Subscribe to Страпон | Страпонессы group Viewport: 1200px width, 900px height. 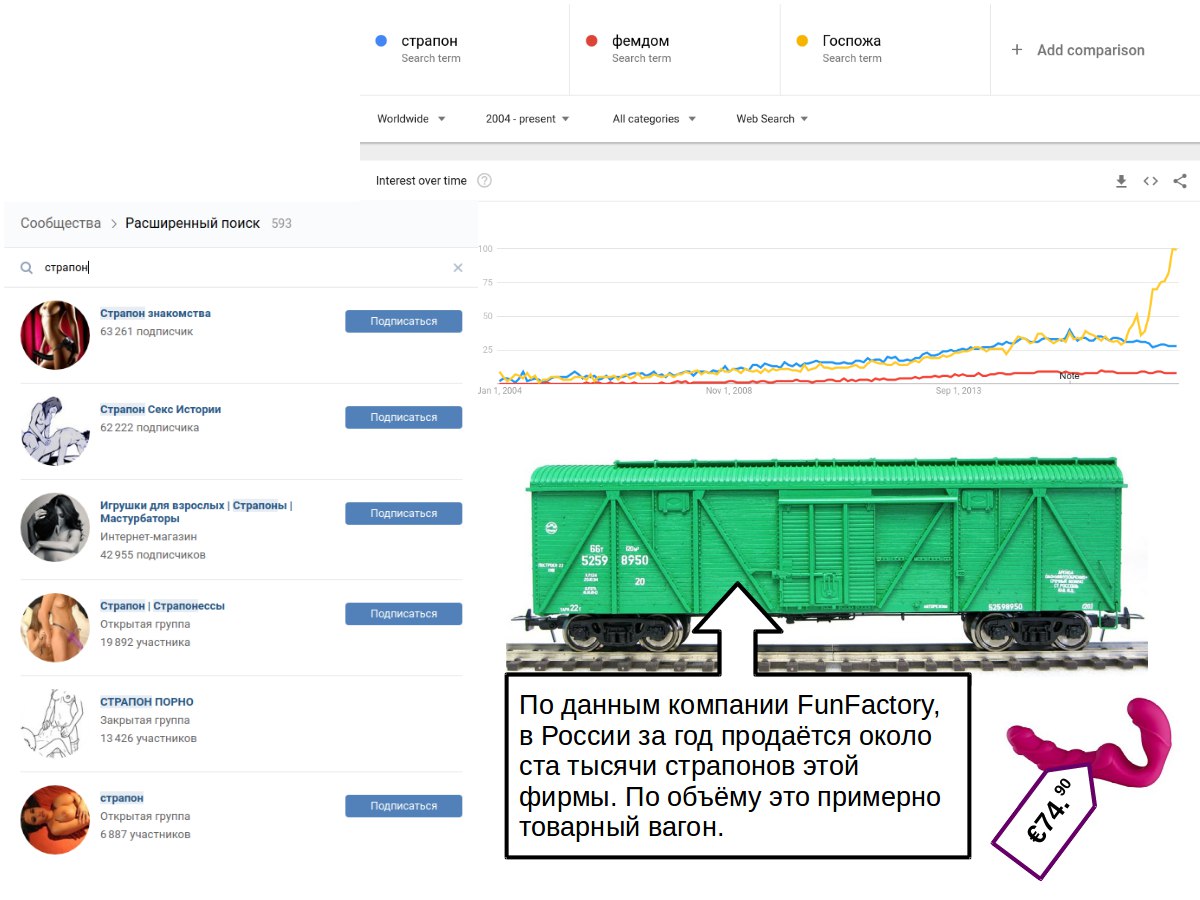[x=404, y=614]
